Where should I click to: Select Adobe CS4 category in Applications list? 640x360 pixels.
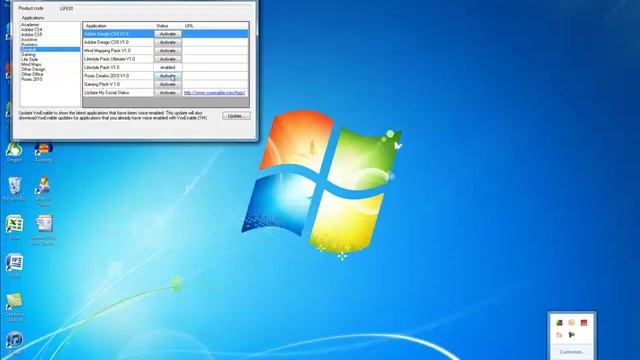(x=31, y=30)
